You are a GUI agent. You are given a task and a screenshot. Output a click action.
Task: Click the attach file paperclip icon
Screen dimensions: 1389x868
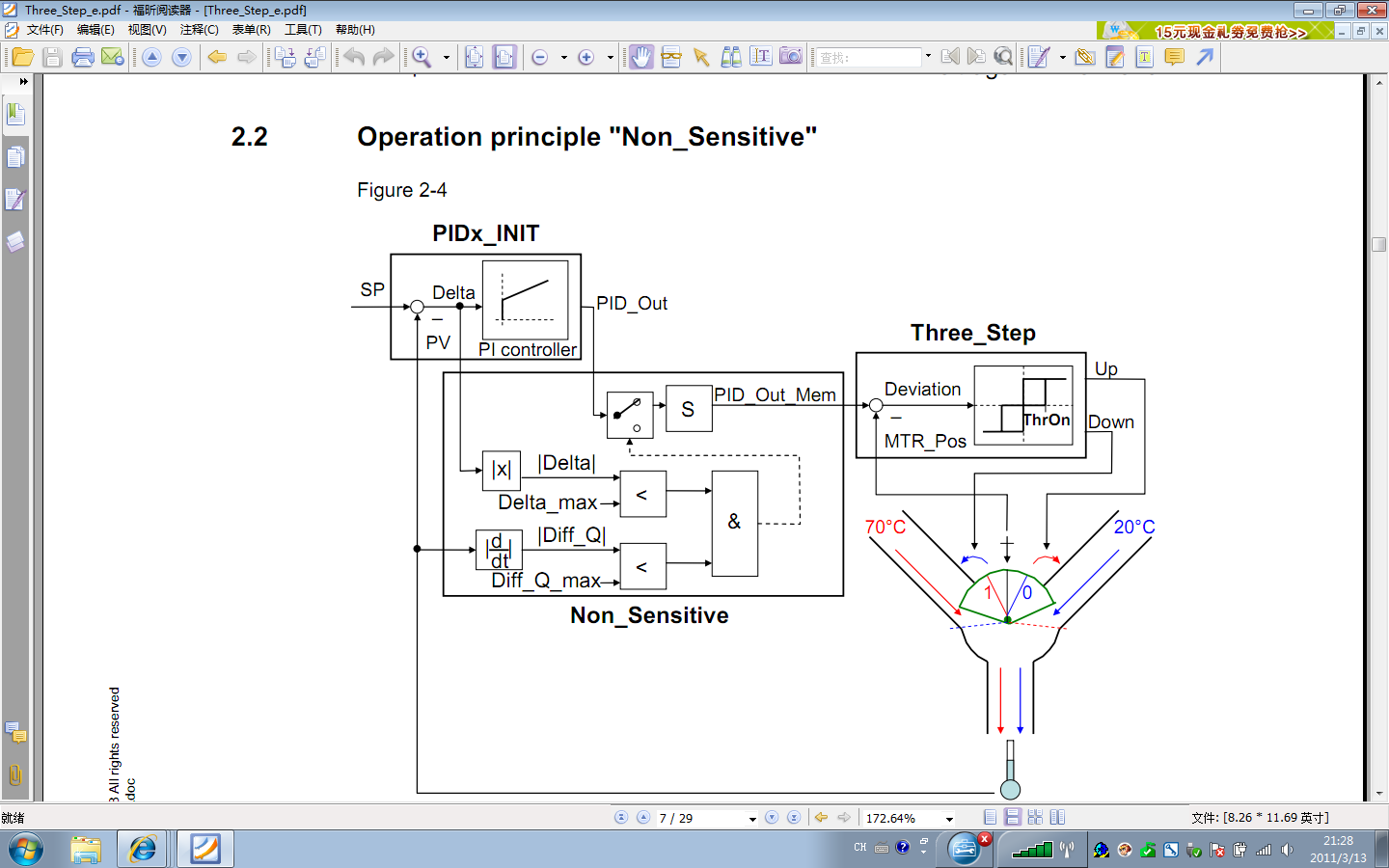(1085, 57)
